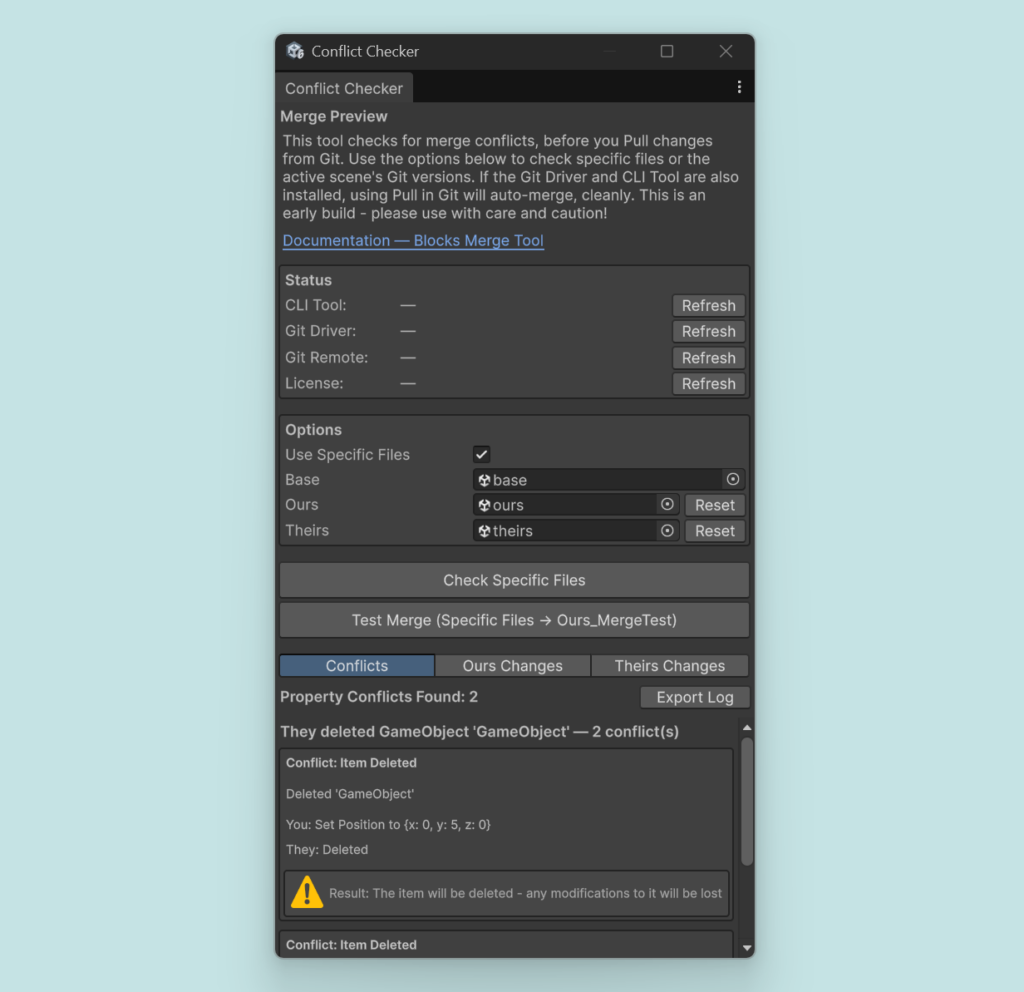Switch to the Theirs Changes tab
Viewport: 1024px width, 992px height.
pyautogui.click(x=669, y=666)
